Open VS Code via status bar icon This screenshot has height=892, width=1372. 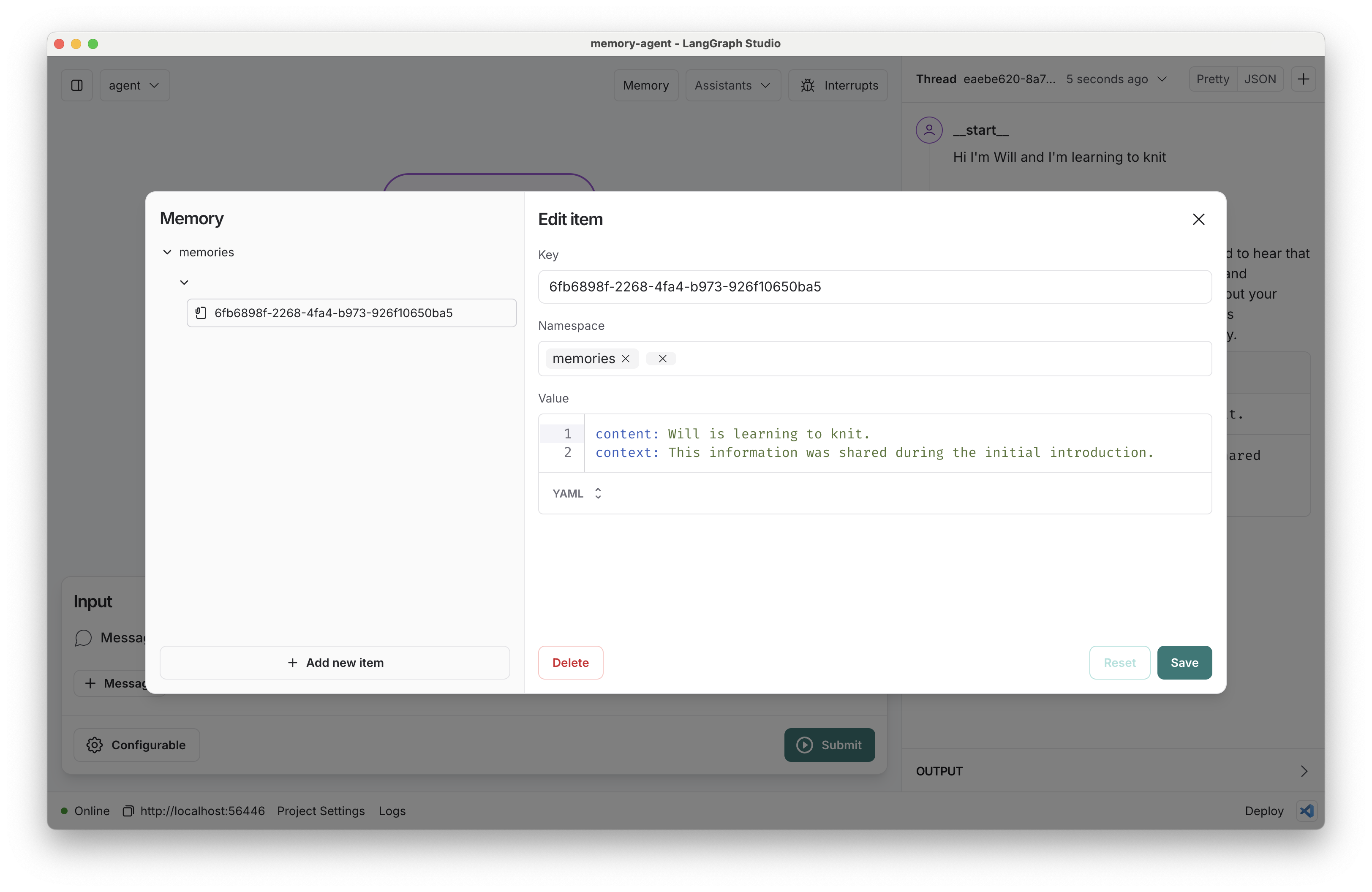(1306, 811)
